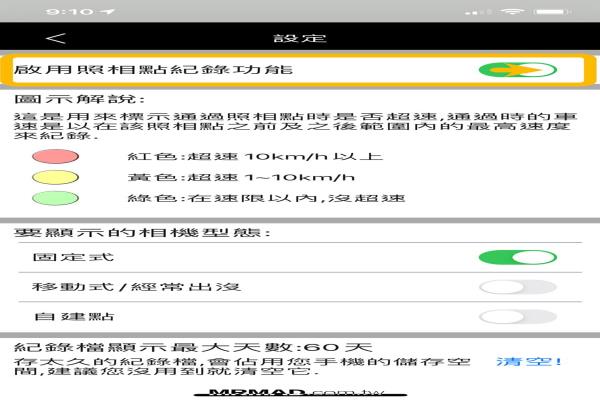
Task: Tap the back arrow in header
Action: click(57, 39)
